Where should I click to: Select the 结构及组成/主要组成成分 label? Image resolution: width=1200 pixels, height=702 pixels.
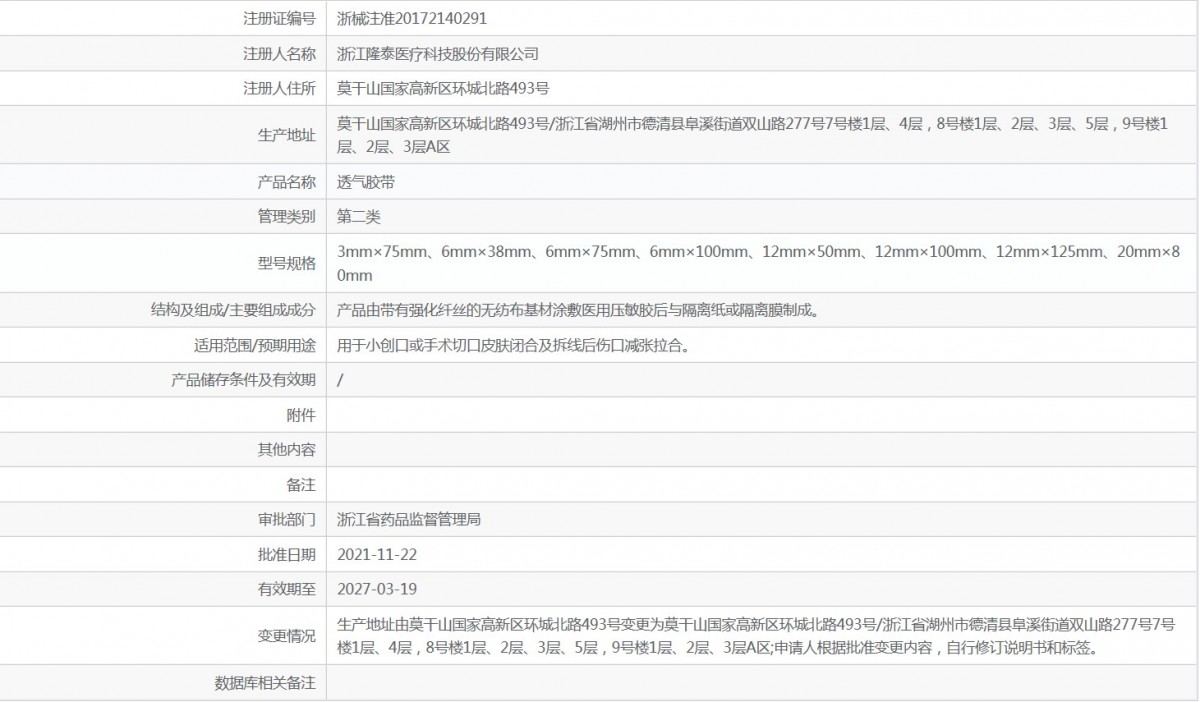tap(232, 310)
